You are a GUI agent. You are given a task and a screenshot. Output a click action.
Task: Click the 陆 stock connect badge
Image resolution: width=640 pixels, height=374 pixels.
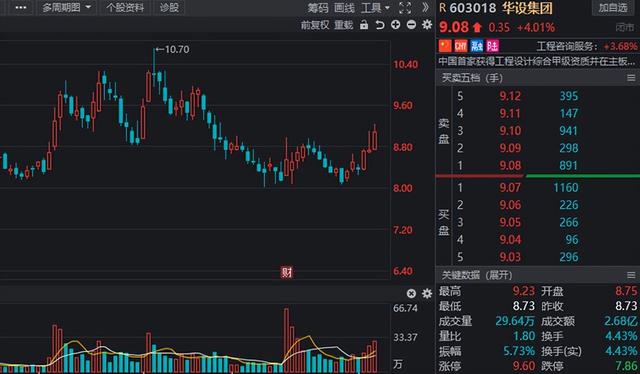pyautogui.click(x=492, y=46)
